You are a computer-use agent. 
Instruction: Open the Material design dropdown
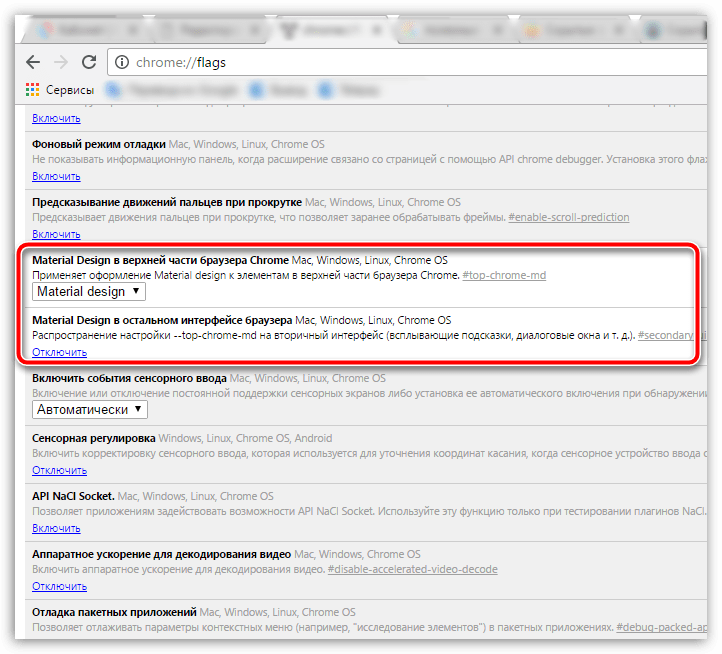click(89, 292)
